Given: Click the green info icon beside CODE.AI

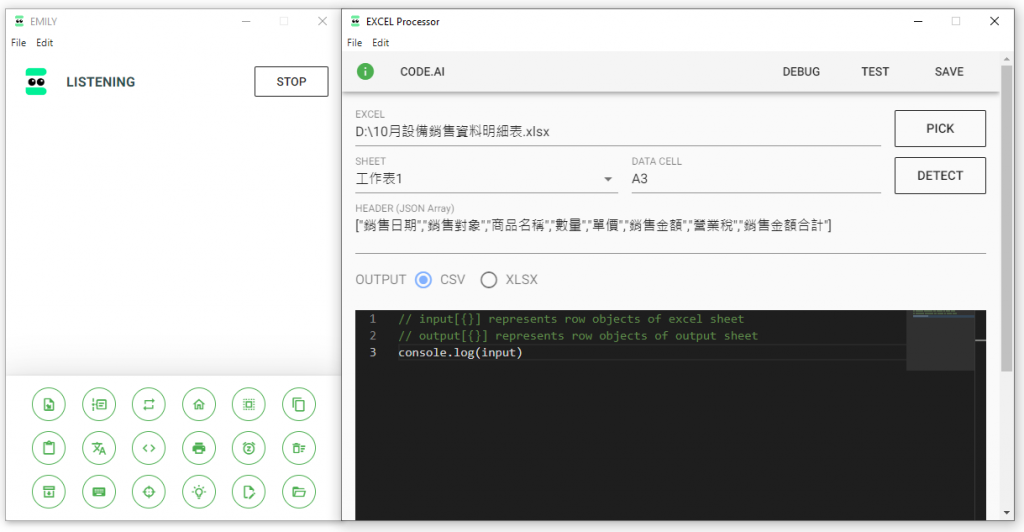Looking at the screenshot, I should tap(366, 72).
